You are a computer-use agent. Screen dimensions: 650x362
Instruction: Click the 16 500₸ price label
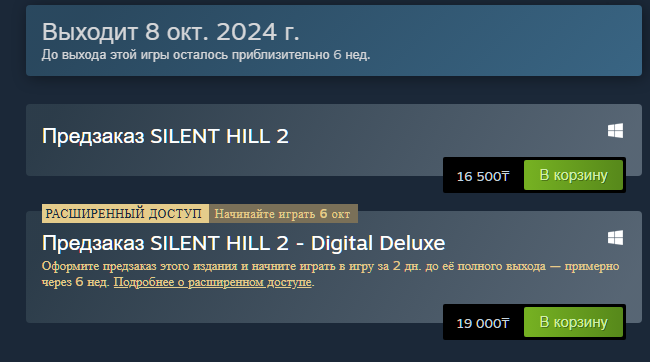coord(483,176)
